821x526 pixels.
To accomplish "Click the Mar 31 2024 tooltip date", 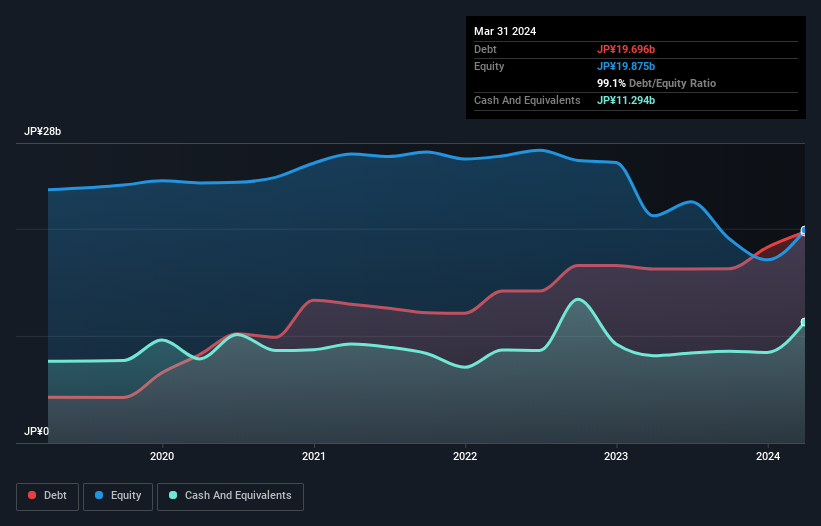I will click(505, 31).
